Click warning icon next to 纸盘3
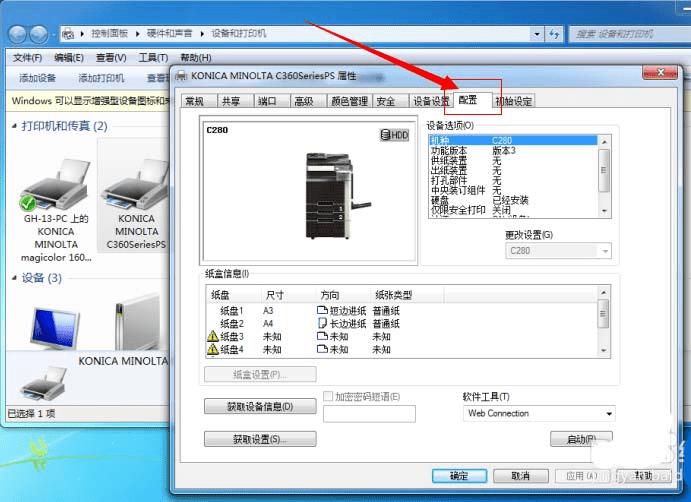The width and height of the screenshot is (691, 502). [x=213, y=336]
